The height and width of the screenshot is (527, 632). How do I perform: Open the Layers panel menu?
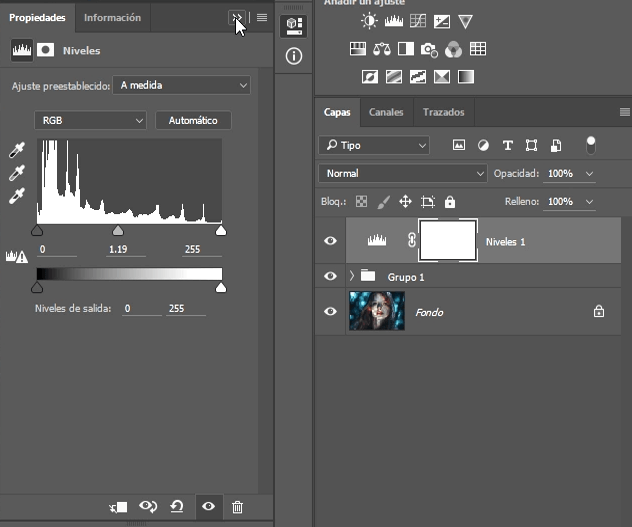coord(625,112)
